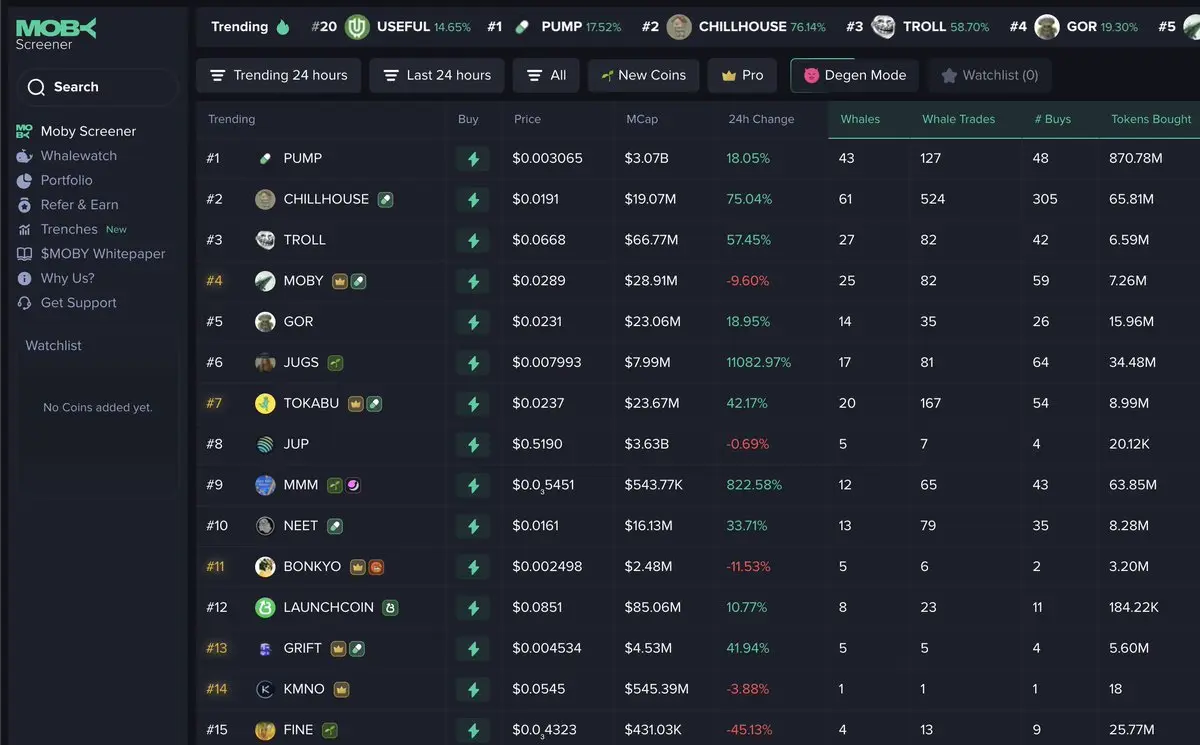1200x745 pixels.
Task: Open FINE token row
Action: [698, 730]
